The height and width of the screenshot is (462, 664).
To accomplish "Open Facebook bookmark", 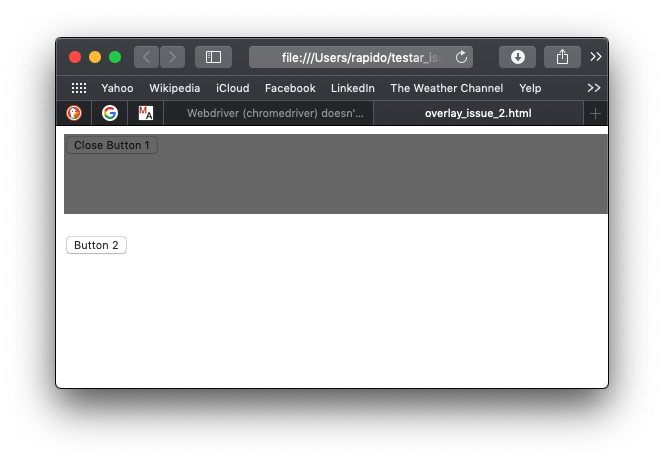I will [290, 88].
